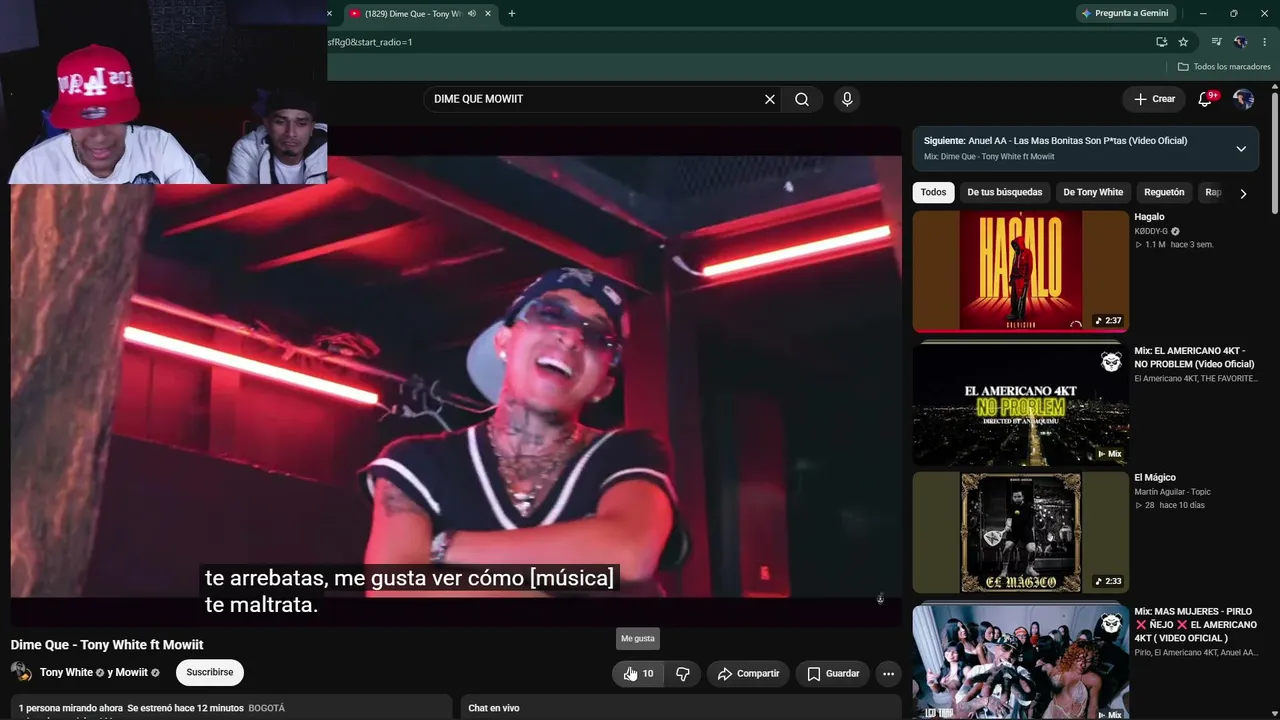Viewport: 1280px width, 720px height.
Task: Clear the YouTube search box text
Action: [x=770, y=99]
